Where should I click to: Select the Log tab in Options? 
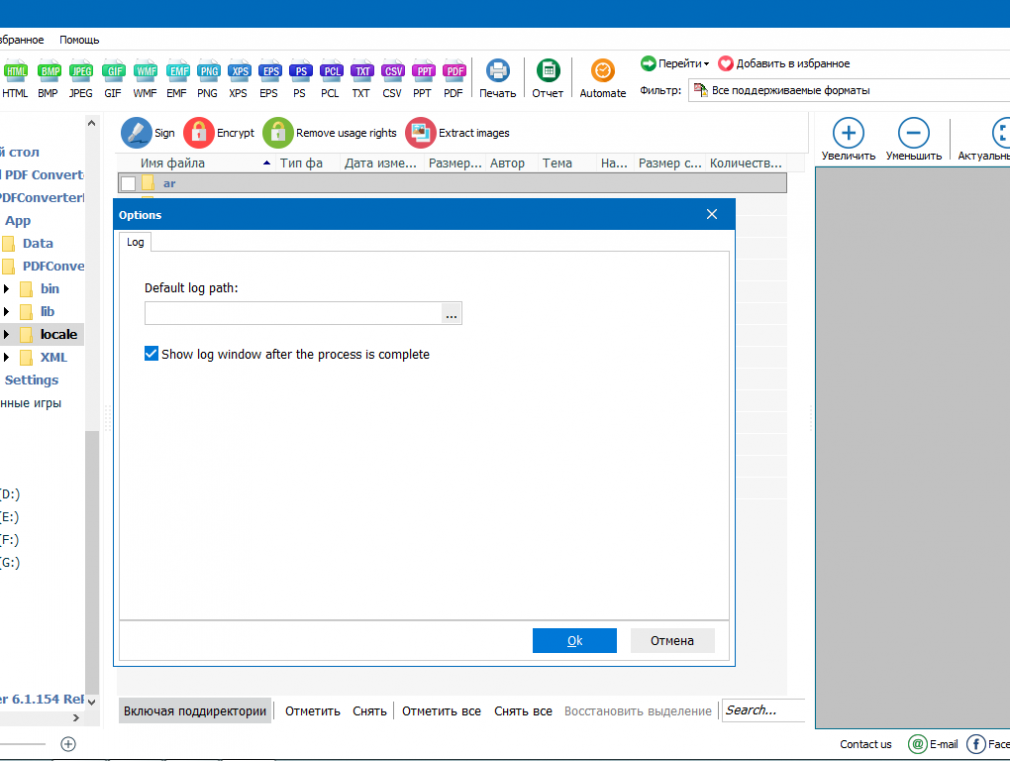tap(135, 242)
